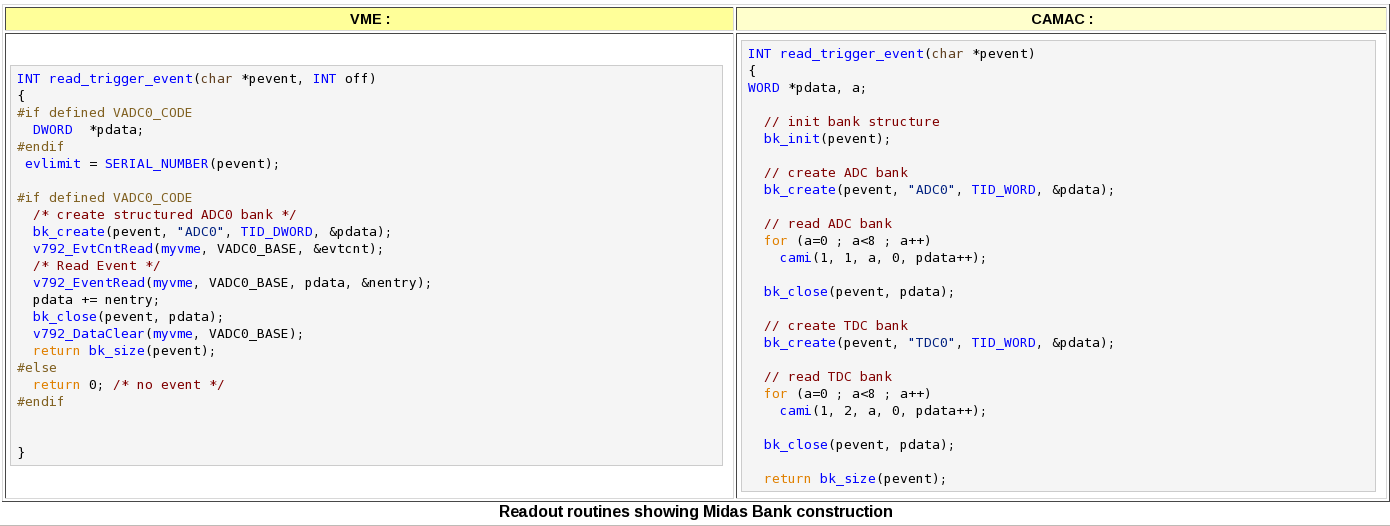This screenshot has width=1390, height=526.
Task: Open bk_create link on the CAMAC "ADC0" line
Action: click(x=800, y=189)
